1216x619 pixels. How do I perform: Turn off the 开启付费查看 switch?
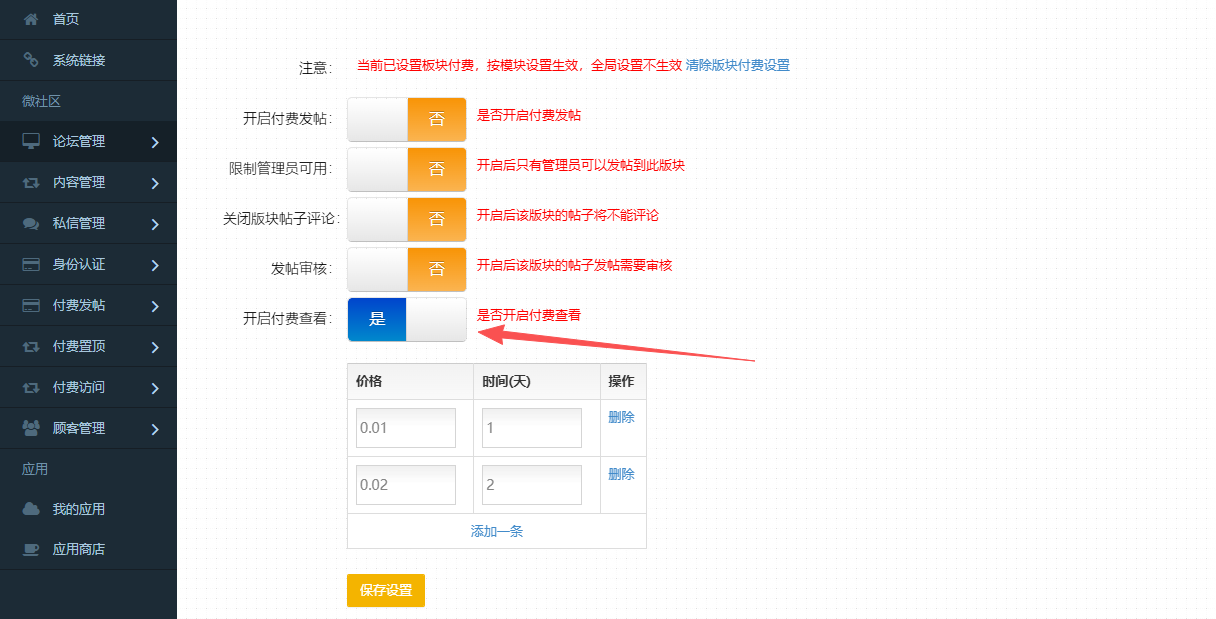click(x=407, y=319)
